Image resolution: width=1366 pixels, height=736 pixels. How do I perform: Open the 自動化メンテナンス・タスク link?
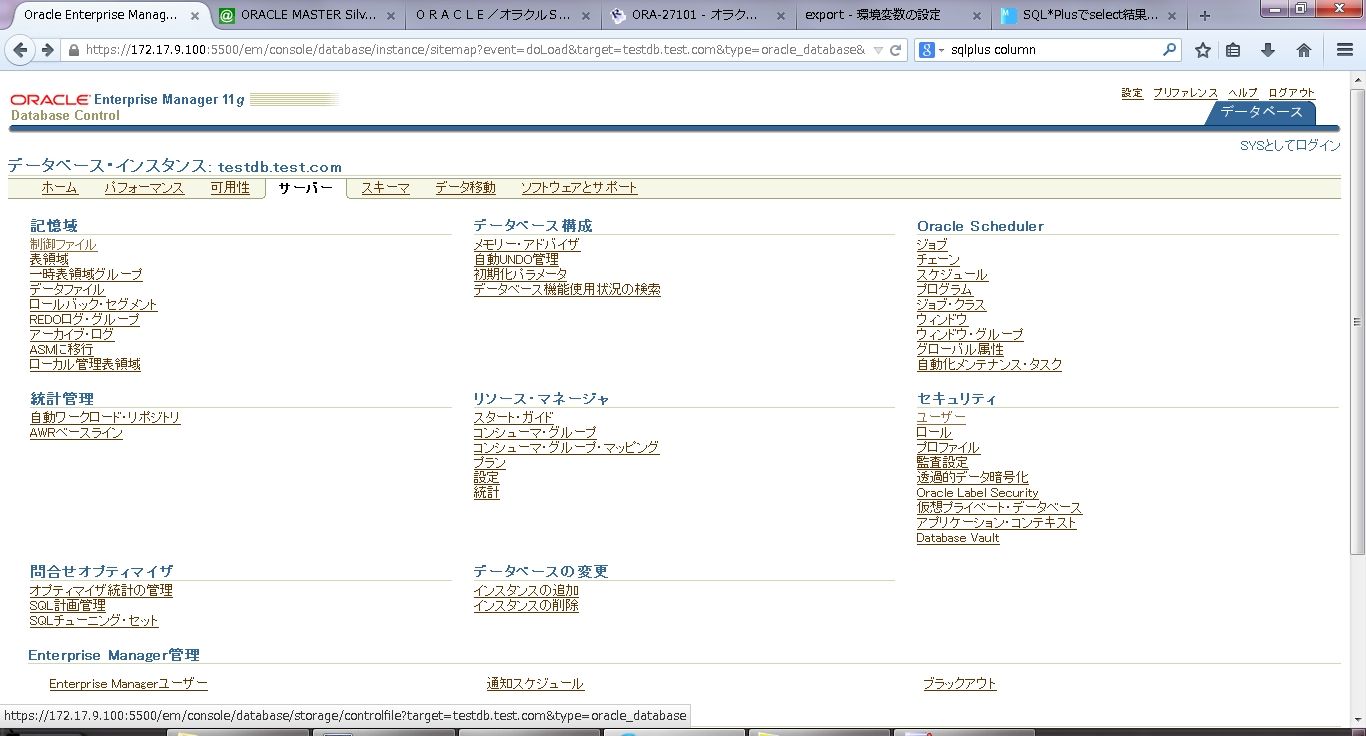click(x=989, y=364)
